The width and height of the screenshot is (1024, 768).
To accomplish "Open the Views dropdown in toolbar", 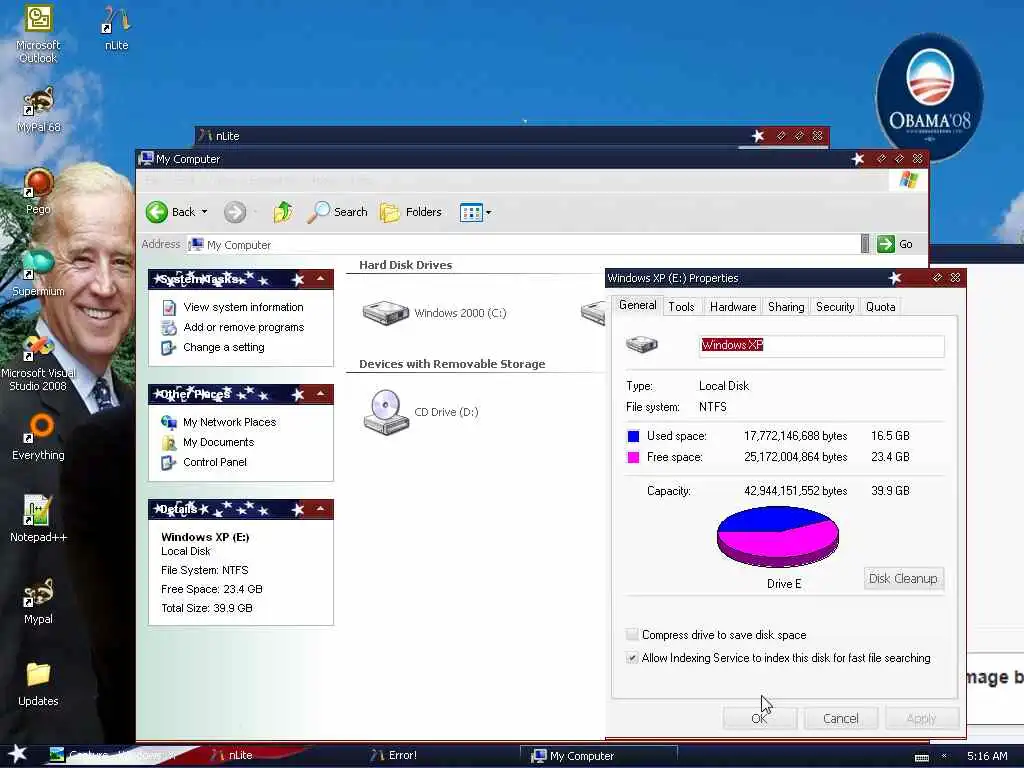I will (488, 212).
